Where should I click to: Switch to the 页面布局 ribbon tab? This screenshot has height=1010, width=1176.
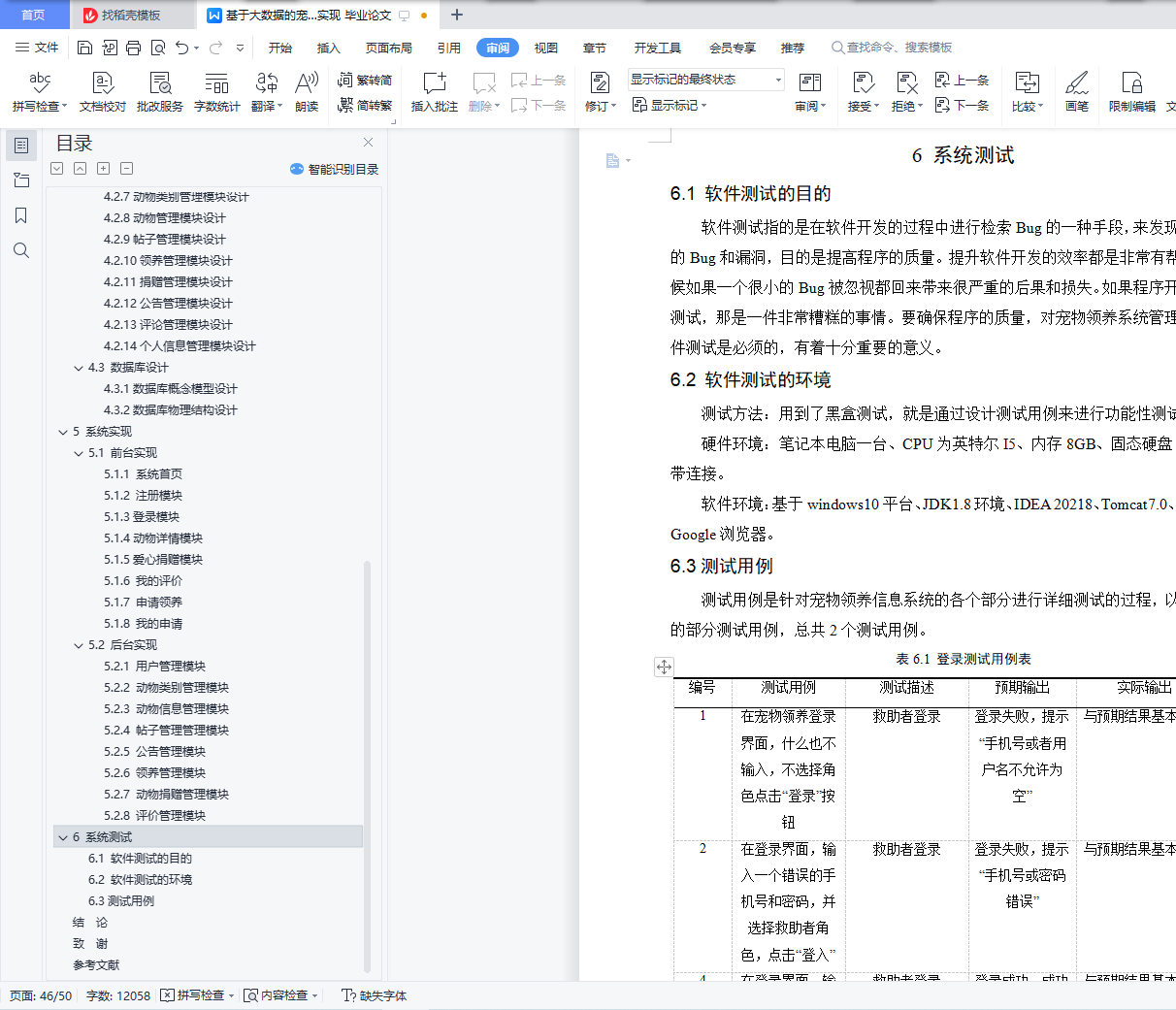tap(389, 48)
